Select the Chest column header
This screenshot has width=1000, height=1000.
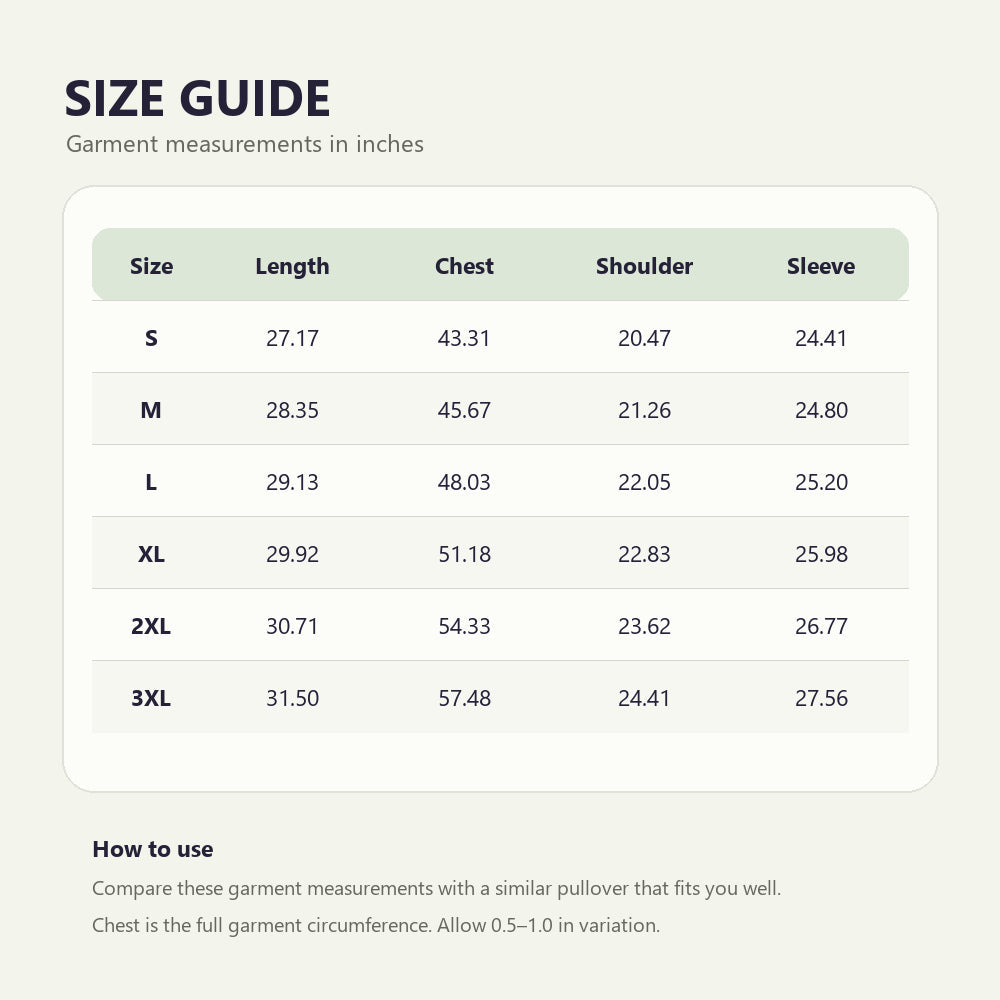(464, 266)
